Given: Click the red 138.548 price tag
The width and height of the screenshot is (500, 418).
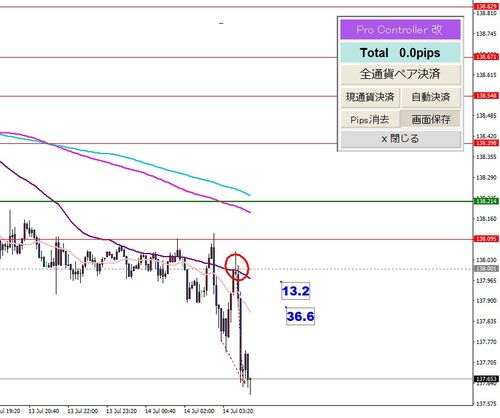Looking at the screenshot, I should 486,96.
